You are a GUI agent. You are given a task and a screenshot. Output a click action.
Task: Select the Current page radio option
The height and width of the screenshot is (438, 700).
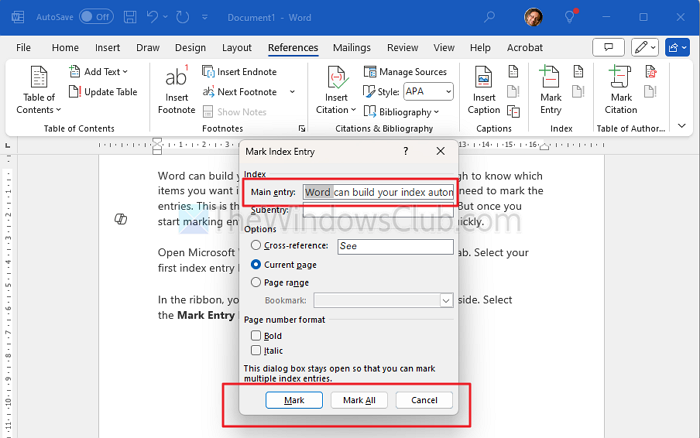(x=256, y=264)
